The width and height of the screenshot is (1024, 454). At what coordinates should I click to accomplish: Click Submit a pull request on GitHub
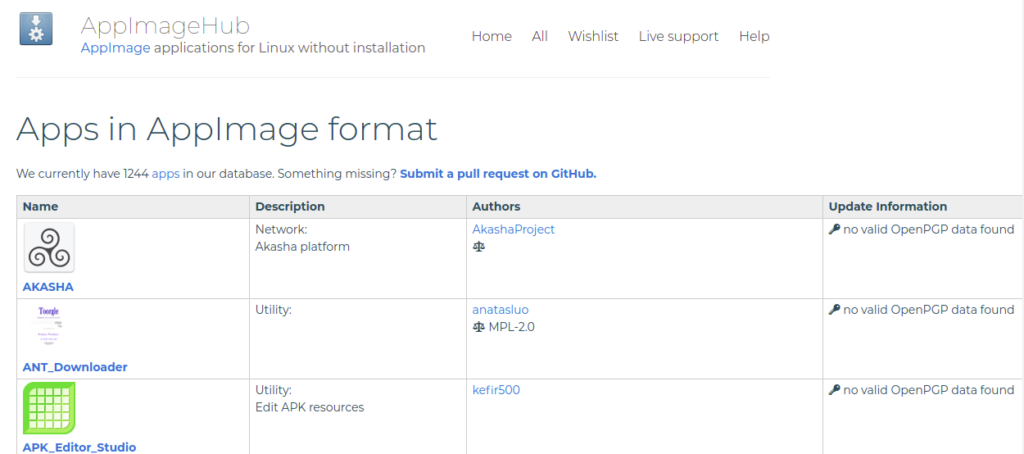498,173
